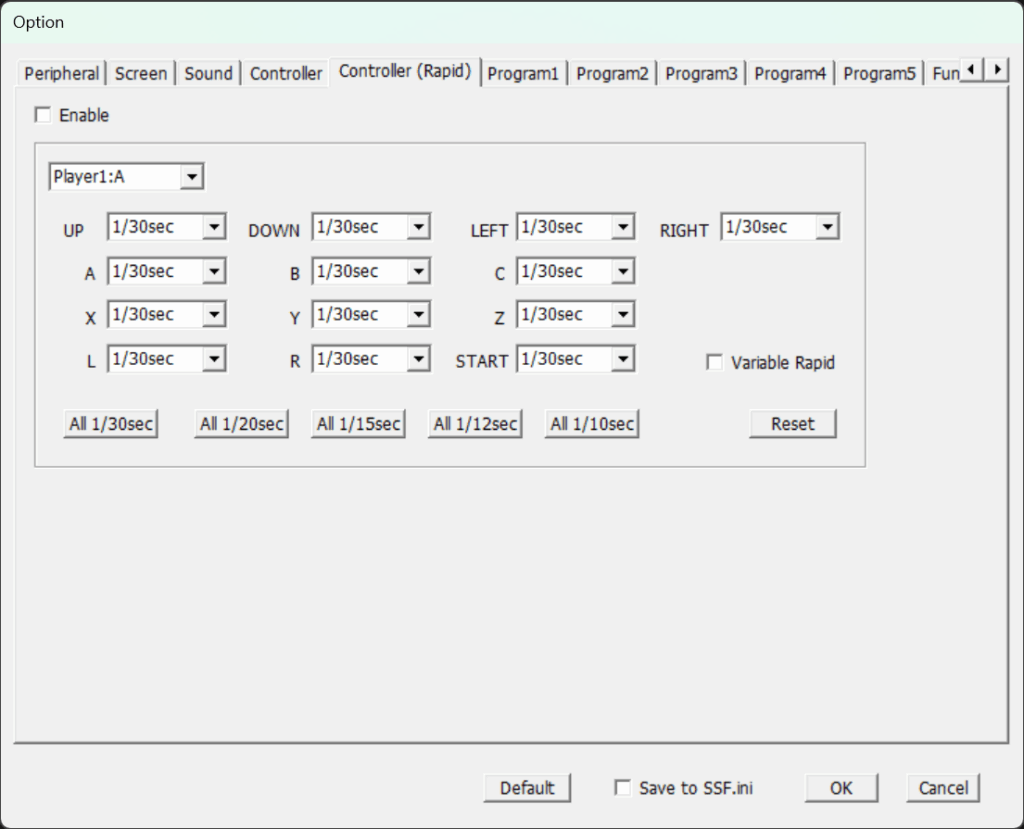Screen dimensions: 1024x829
Task: Open the Sound tab
Action: pyautogui.click(x=208, y=73)
